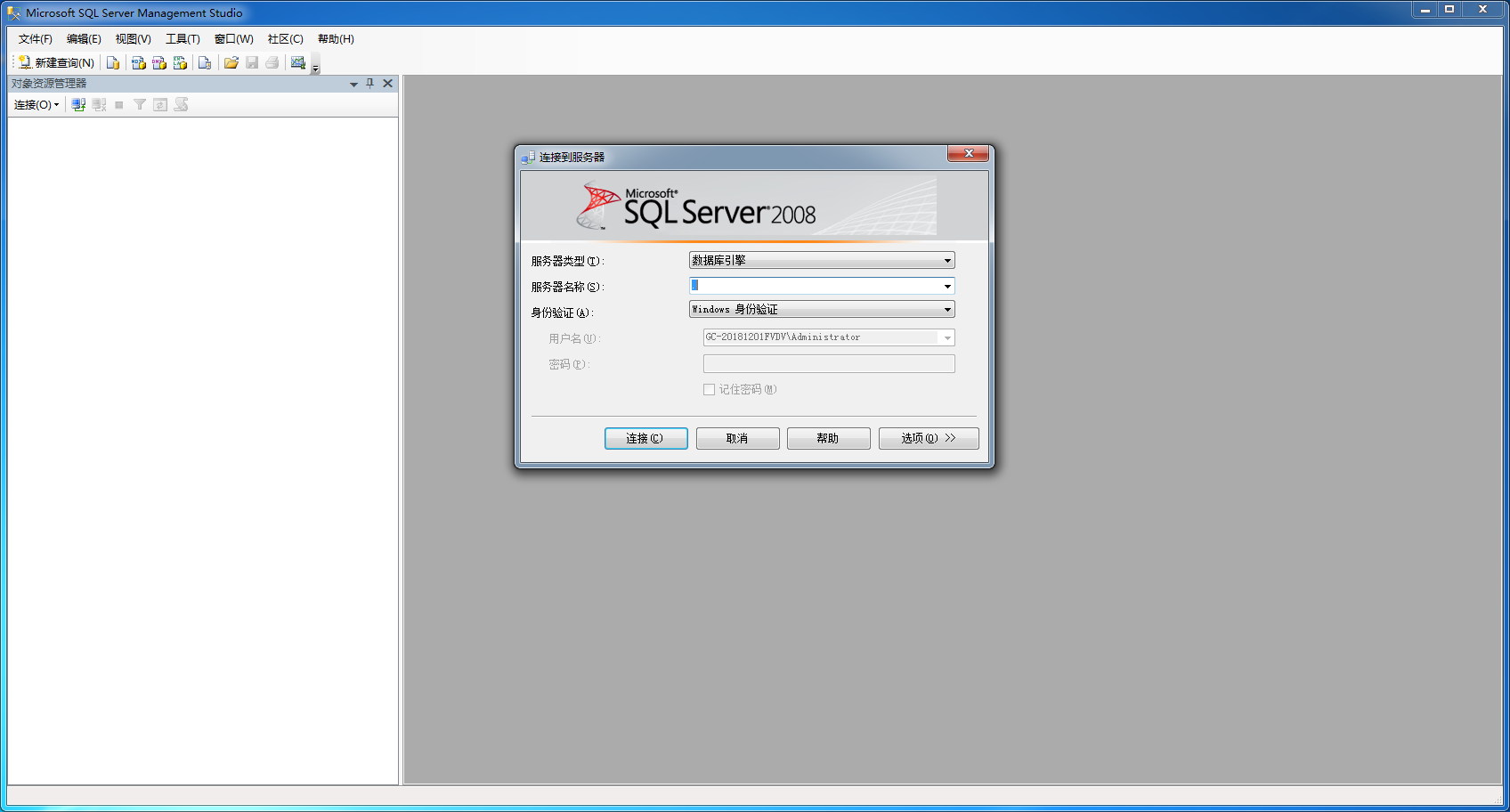1510x812 pixels.
Task: Open the Object Explorer window position dropdown
Action: pyautogui.click(x=353, y=84)
